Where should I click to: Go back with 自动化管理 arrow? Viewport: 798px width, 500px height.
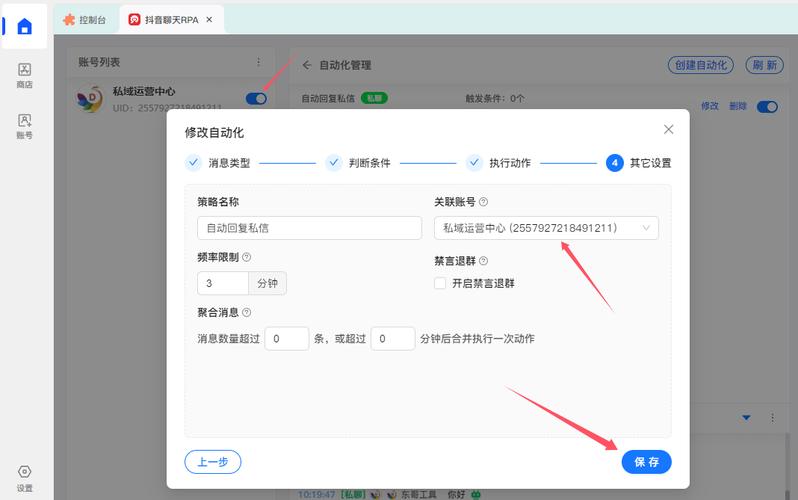click(x=306, y=65)
